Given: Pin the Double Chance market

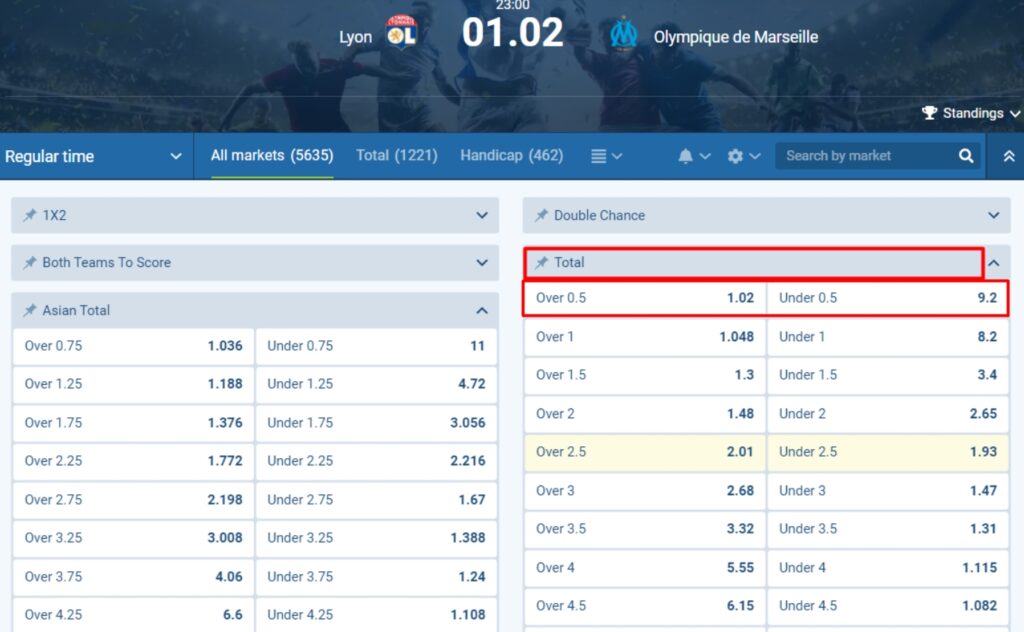Looking at the screenshot, I should click(541, 215).
